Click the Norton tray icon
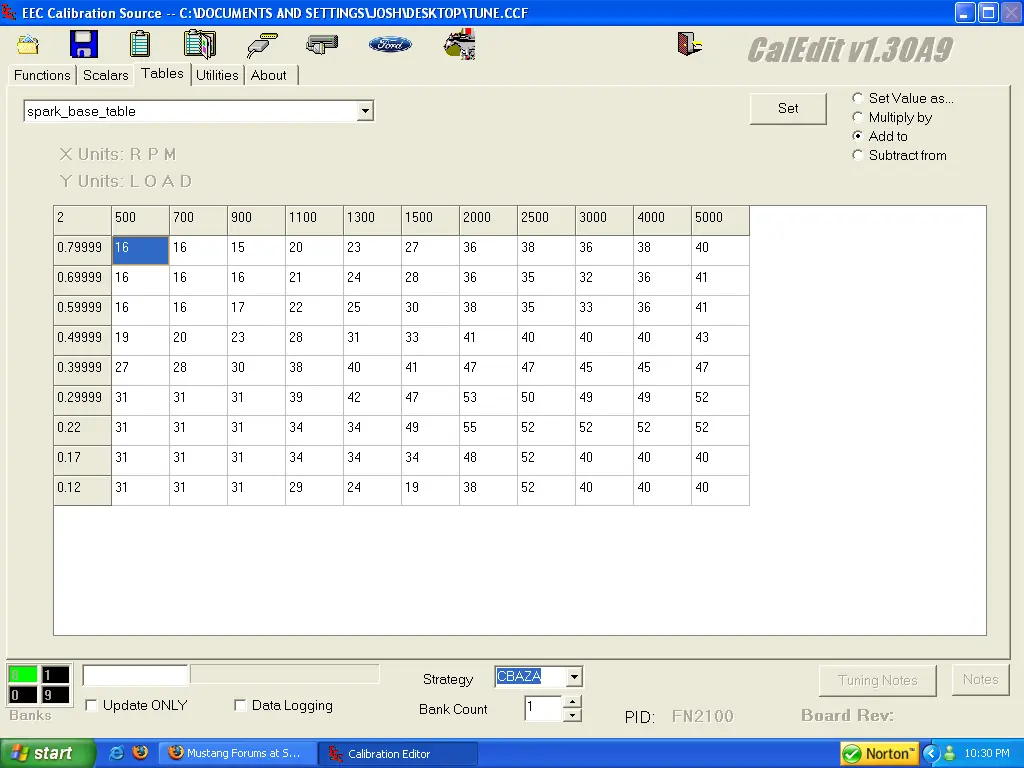The image size is (1024, 768). pos(880,754)
